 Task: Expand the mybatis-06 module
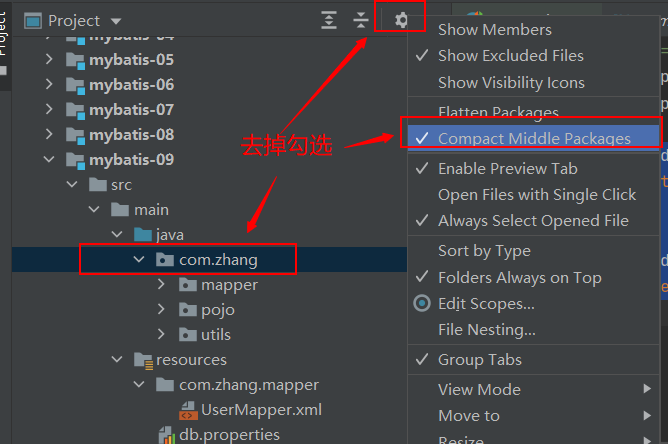coord(49,84)
